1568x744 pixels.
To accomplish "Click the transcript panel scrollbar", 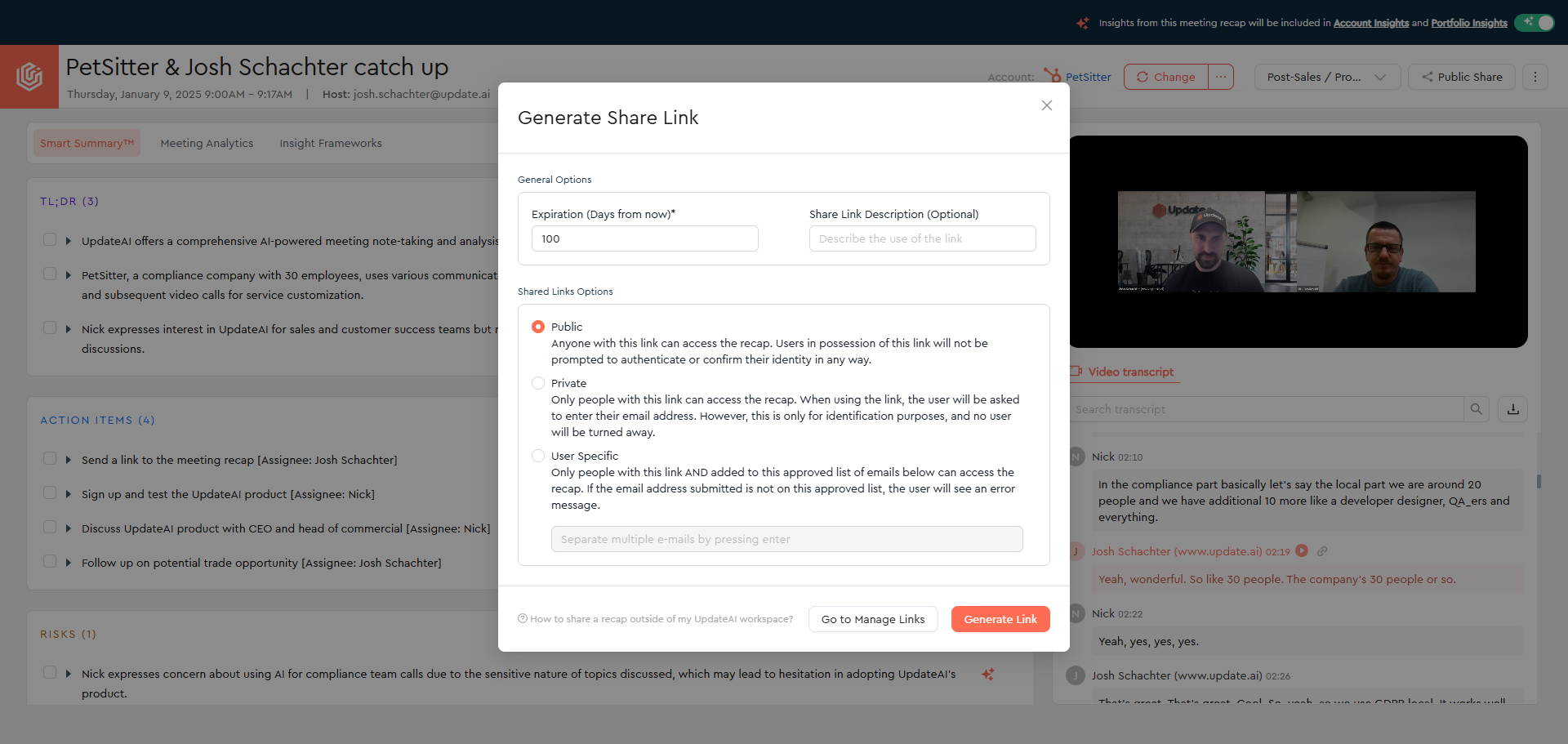I will (x=1539, y=481).
